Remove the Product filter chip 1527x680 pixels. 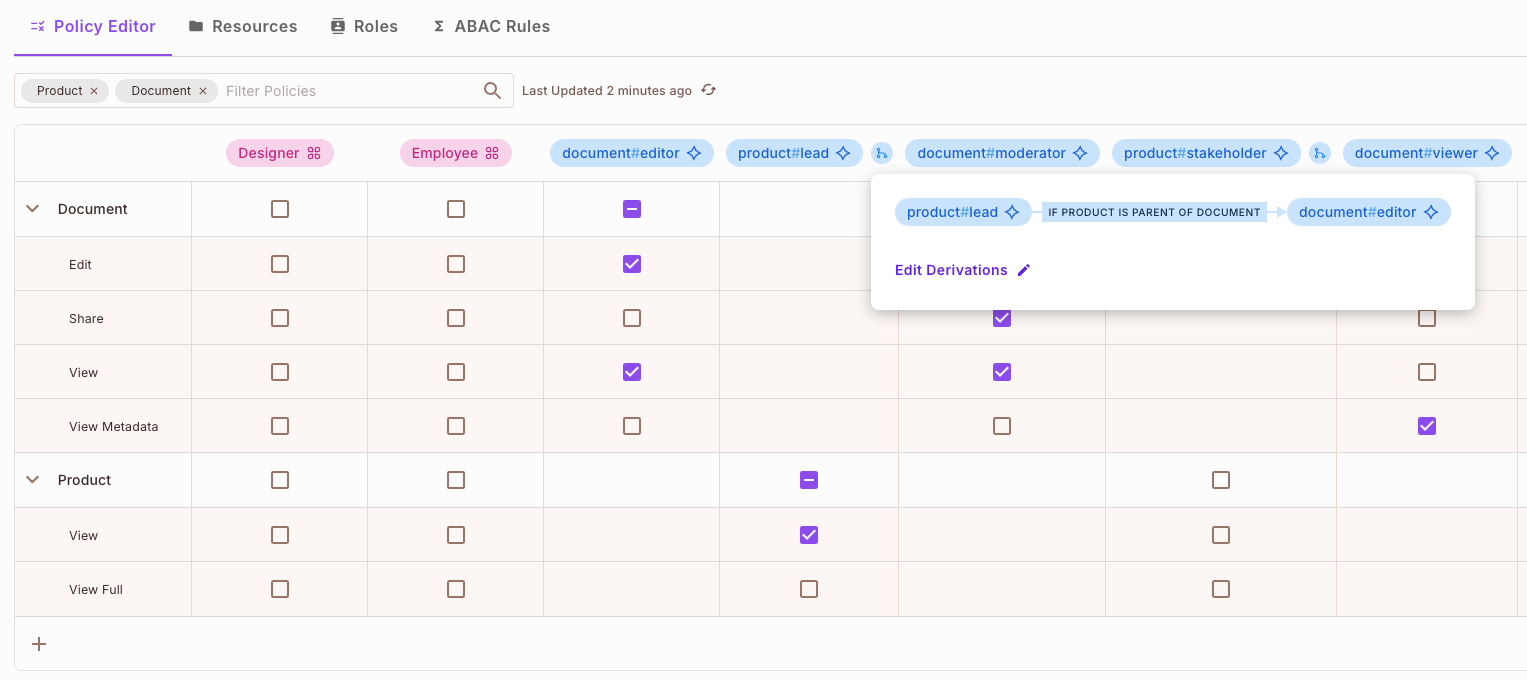94,91
